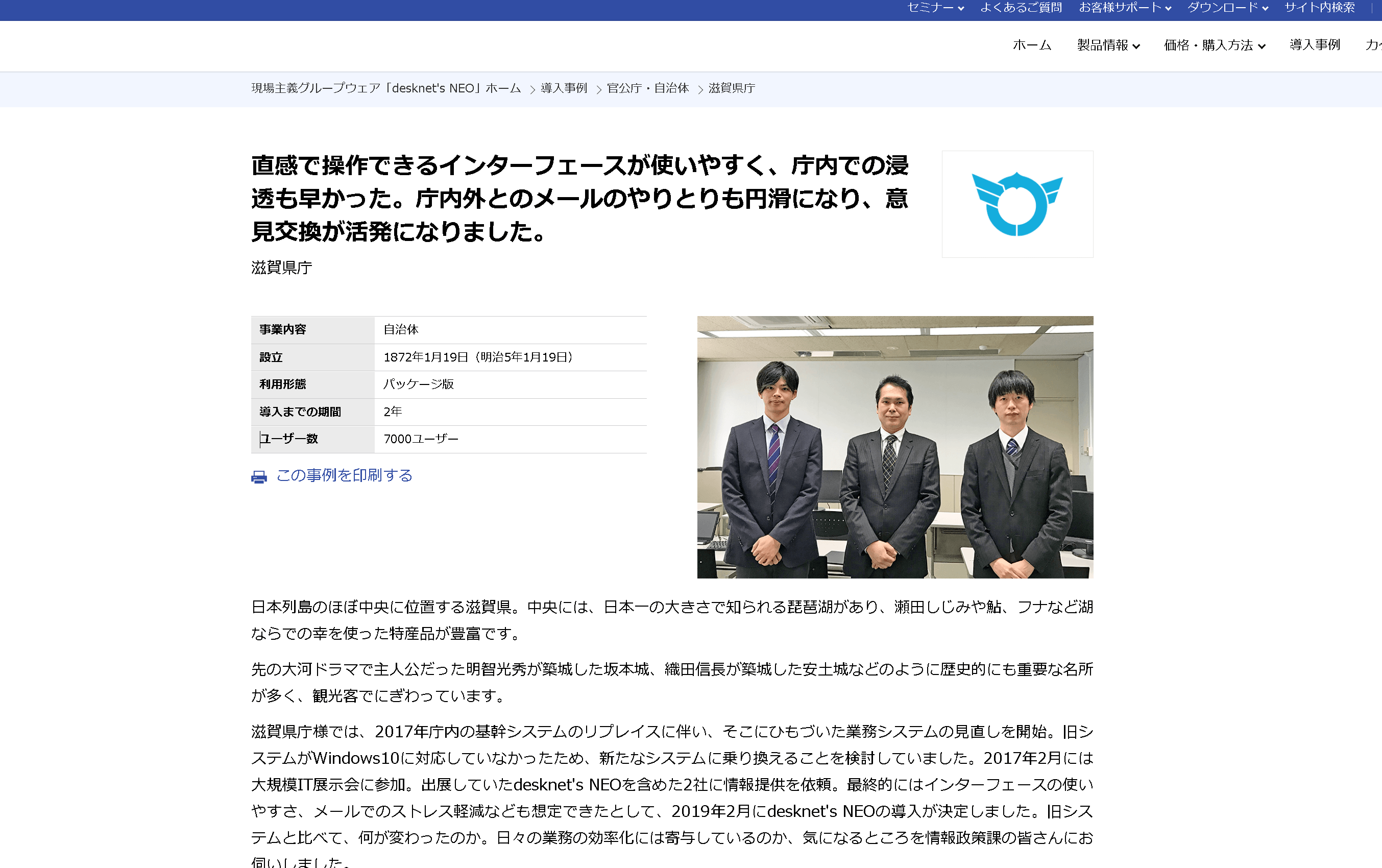The image size is (1382, 868).
Task: Click the Shiga prefecture emblem logo
Action: (1017, 204)
